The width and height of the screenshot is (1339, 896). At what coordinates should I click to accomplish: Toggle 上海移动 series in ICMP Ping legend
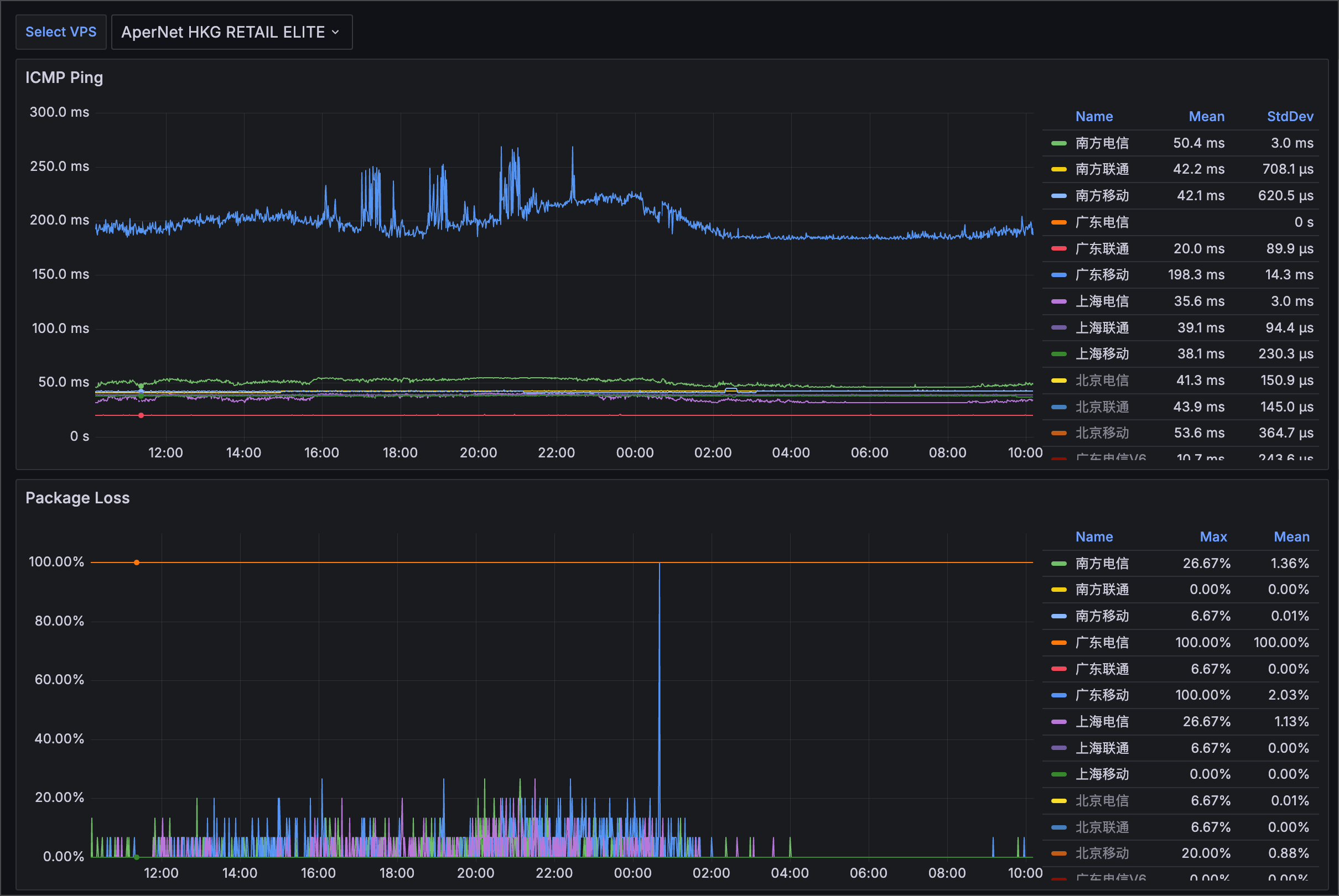pos(1102,354)
